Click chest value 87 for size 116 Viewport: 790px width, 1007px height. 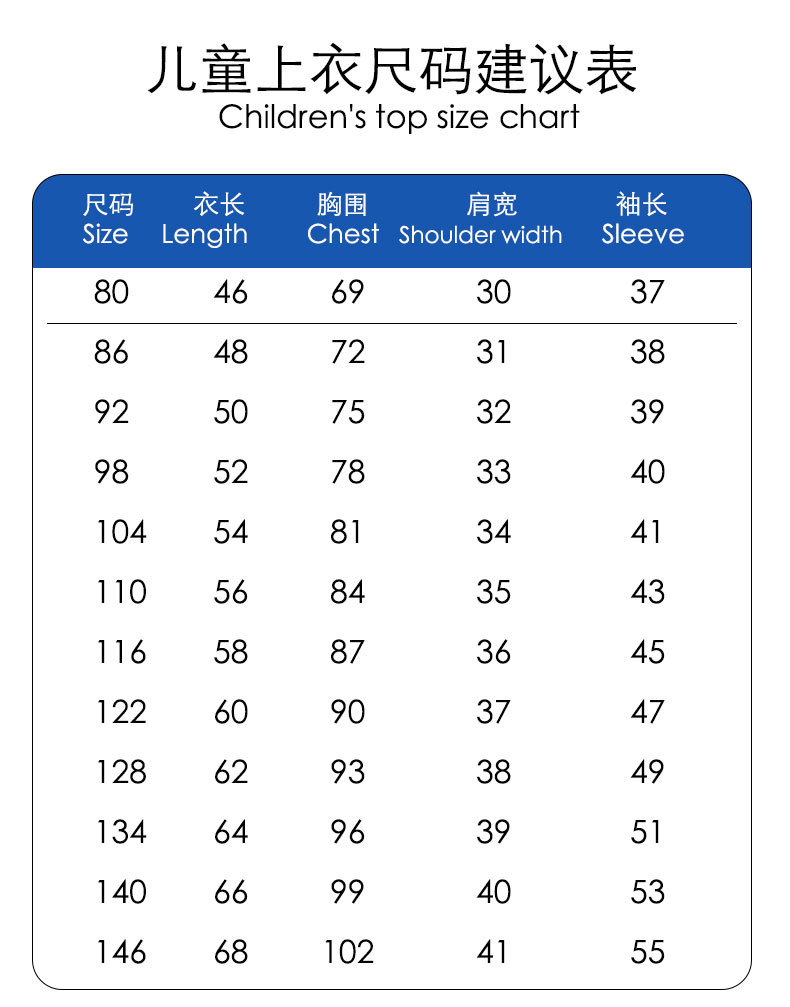coord(348,652)
